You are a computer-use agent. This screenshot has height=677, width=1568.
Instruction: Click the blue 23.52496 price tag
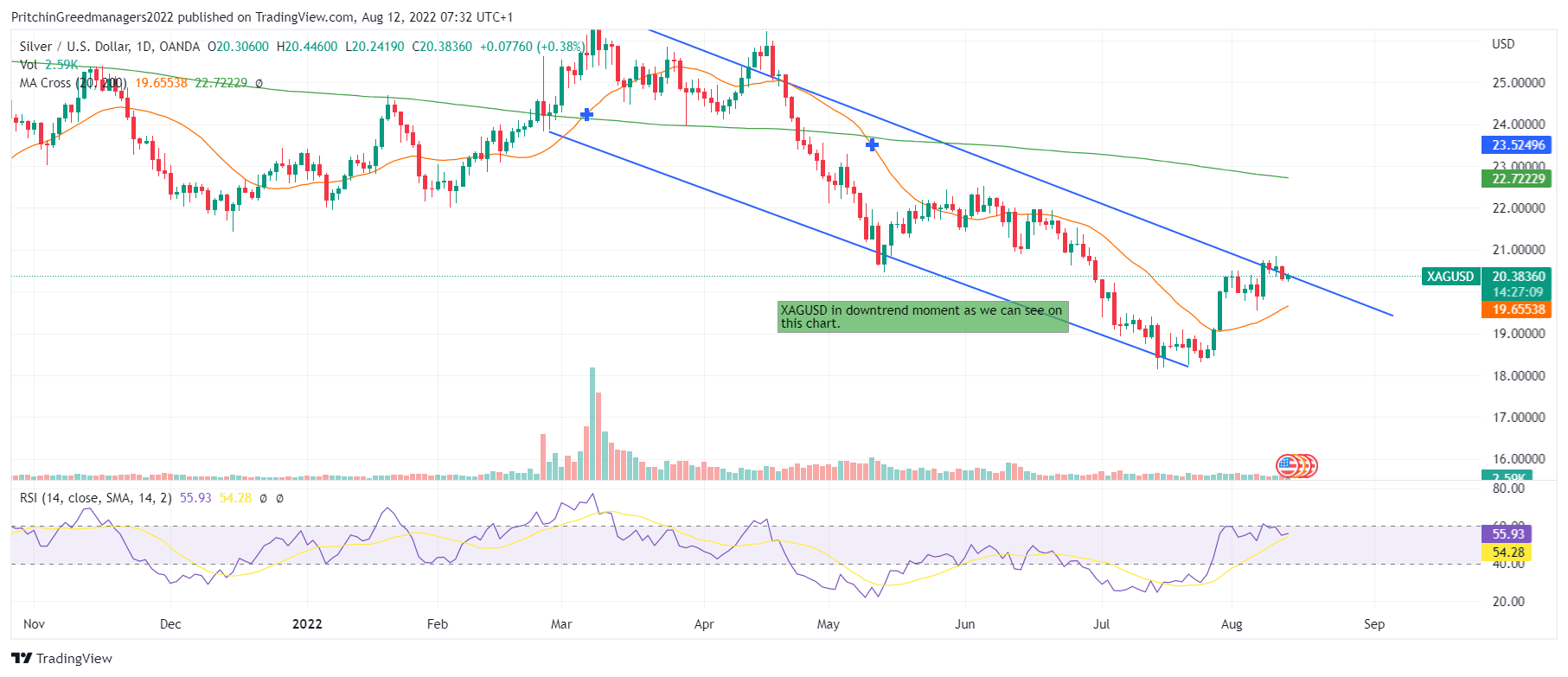[1518, 145]
